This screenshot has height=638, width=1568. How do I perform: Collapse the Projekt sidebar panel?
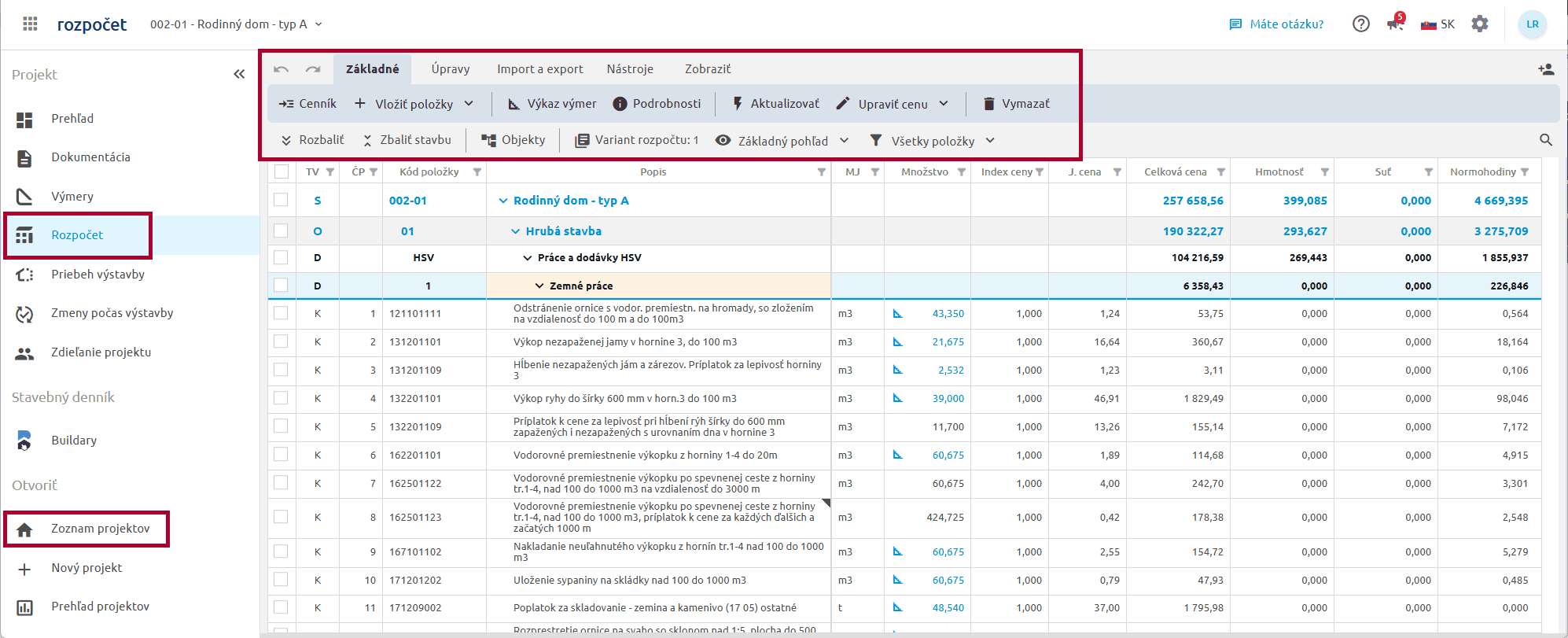click(x=239, y=74)
